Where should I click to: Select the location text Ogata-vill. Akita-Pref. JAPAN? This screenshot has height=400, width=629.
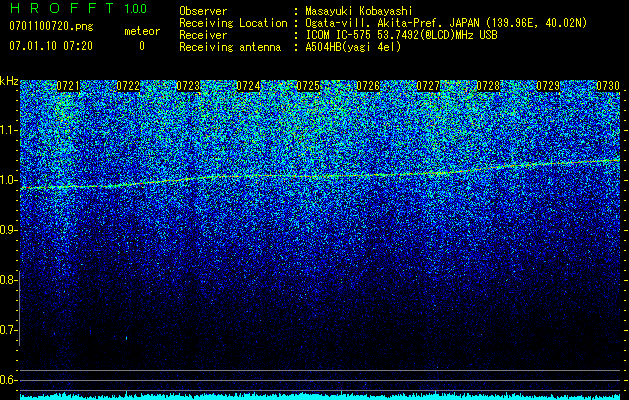click(392, 23)
